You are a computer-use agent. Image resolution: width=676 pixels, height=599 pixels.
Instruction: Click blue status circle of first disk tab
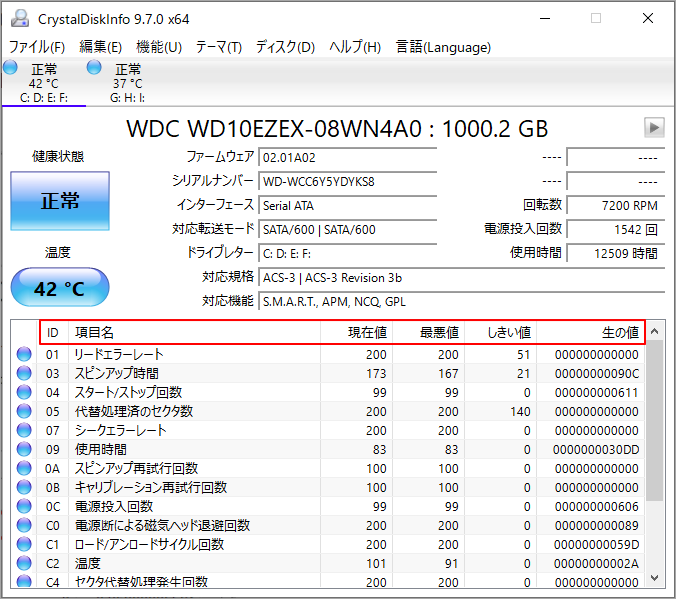[10, 67]
